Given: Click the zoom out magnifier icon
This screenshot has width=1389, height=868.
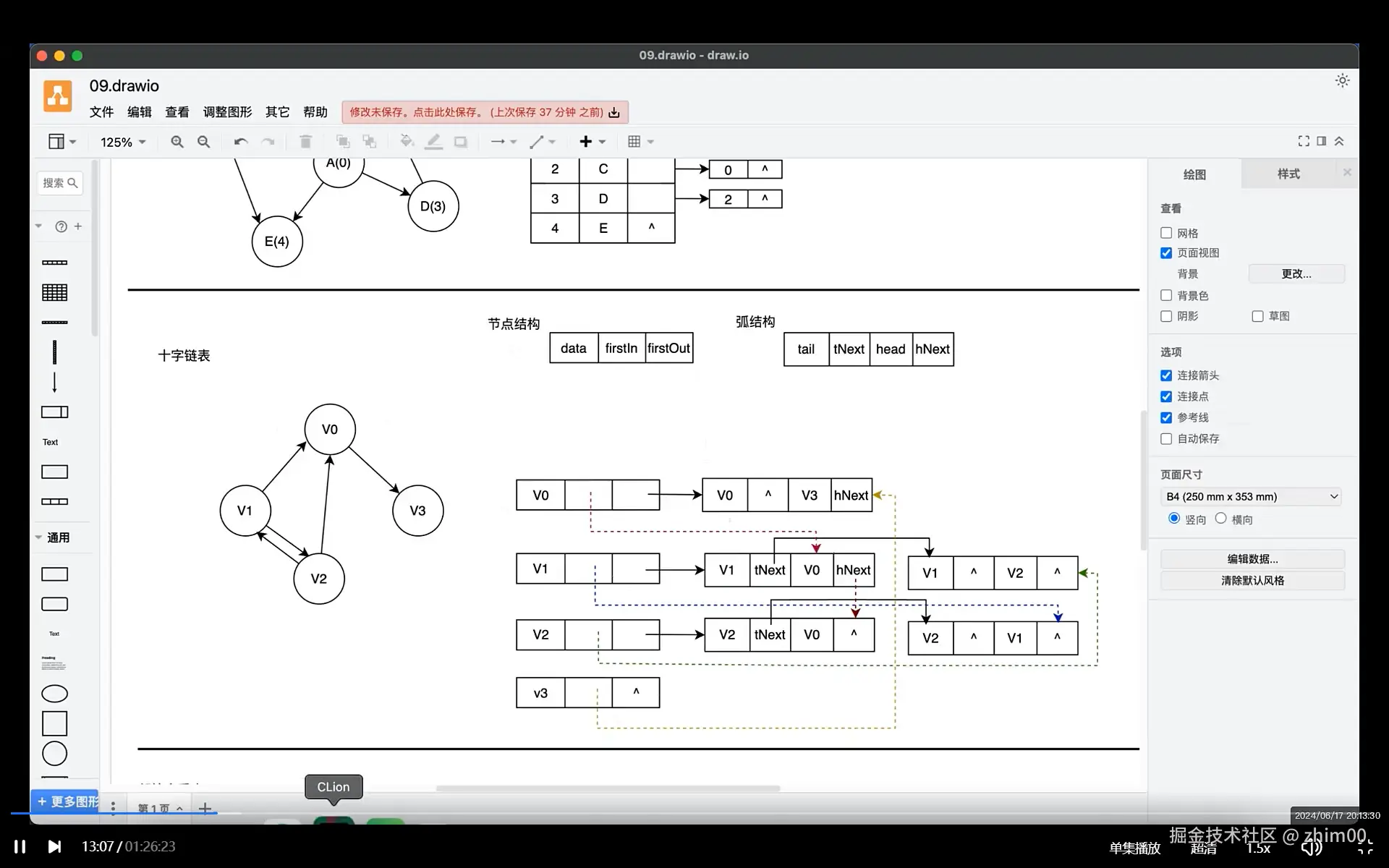Looking at the screenshot, I should click(204, 142).
